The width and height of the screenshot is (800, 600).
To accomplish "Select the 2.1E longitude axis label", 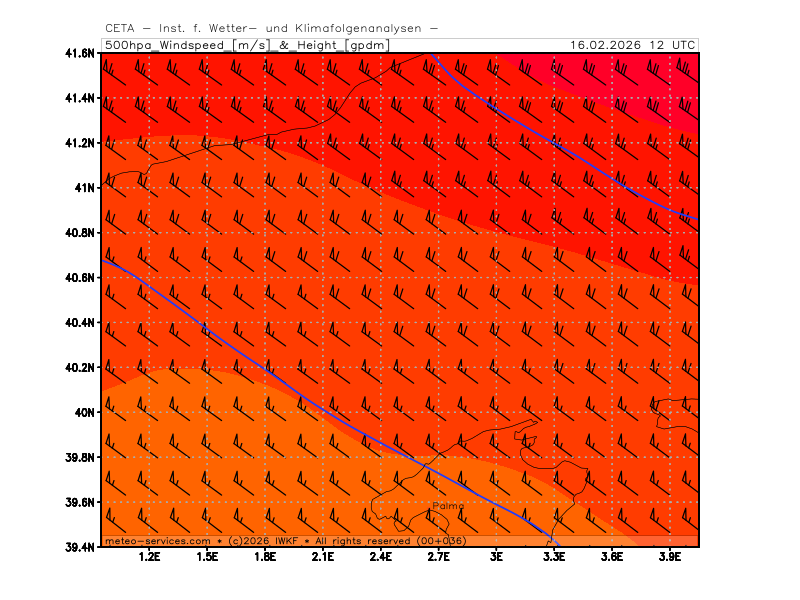I will pyautogui.click(x=323, y=557).
